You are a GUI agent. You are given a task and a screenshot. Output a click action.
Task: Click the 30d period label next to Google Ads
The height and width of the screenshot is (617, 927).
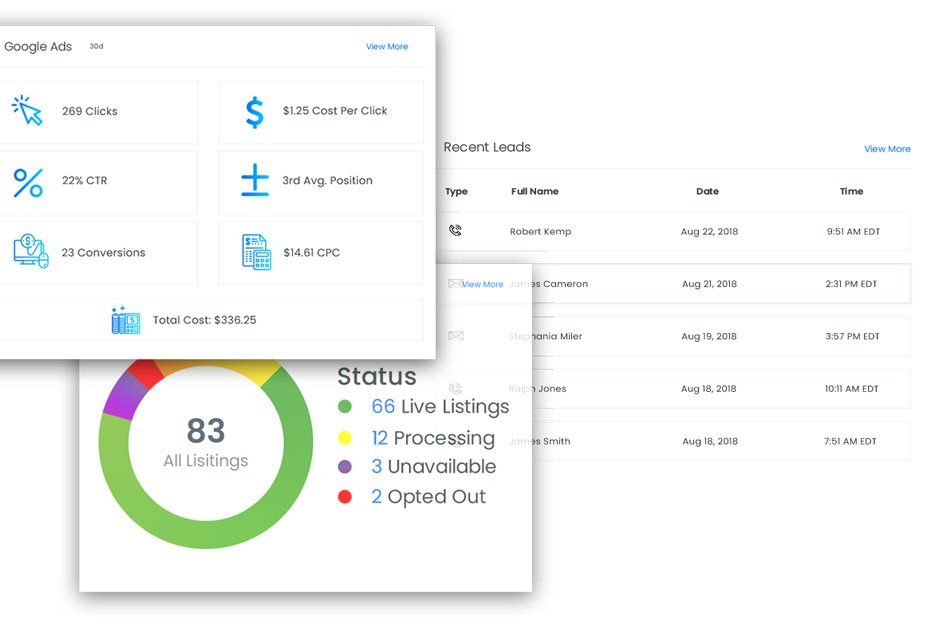click(x=96, y=46)
